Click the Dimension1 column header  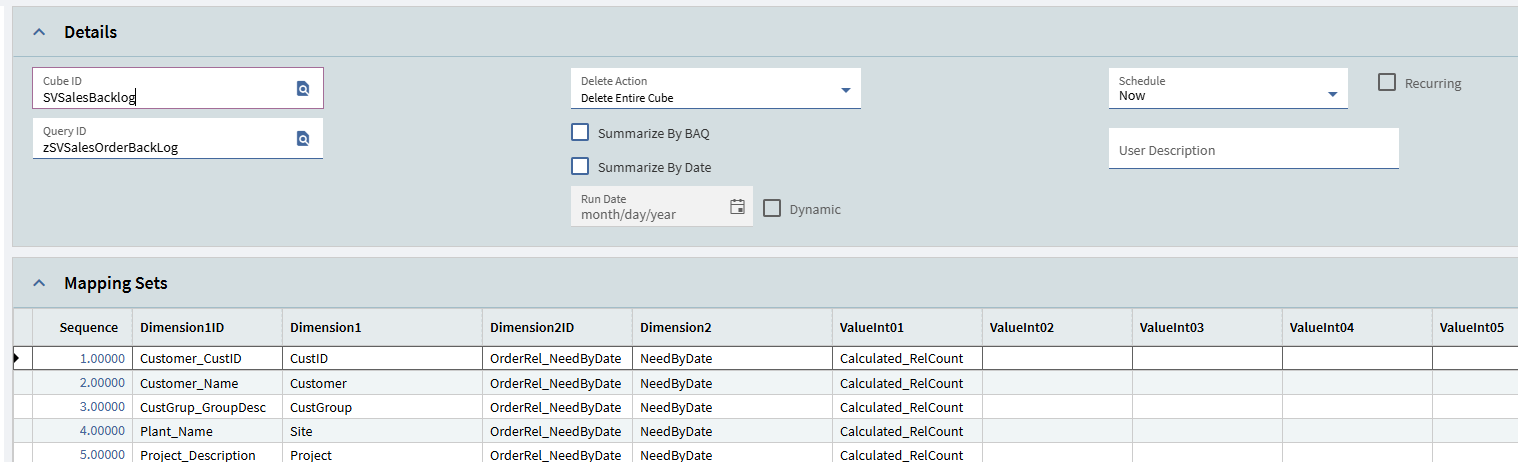pos(382,327)
